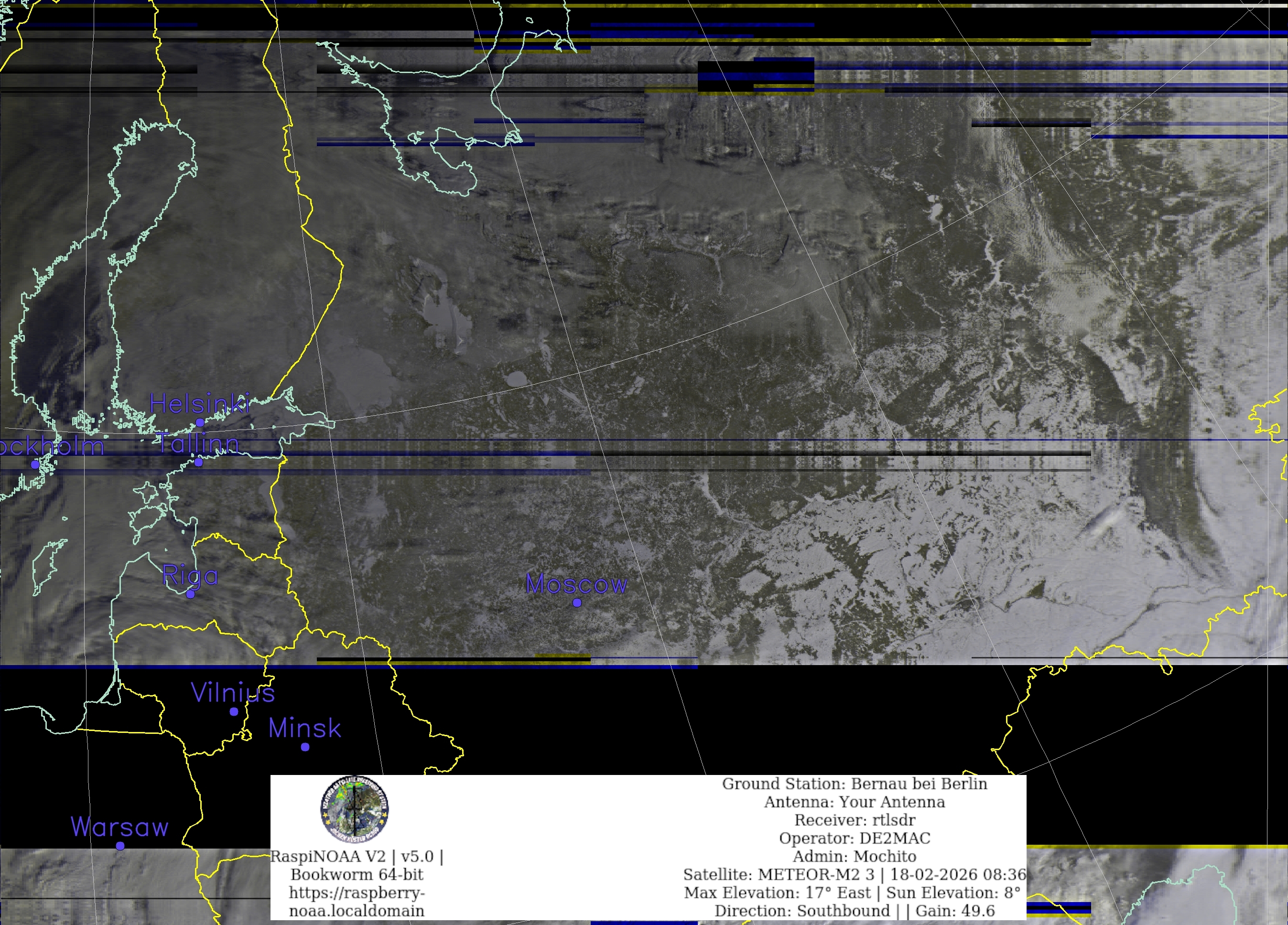Click the round RaspiNOAA logo emblem
1288x925 pixels.
coord(354,809)
